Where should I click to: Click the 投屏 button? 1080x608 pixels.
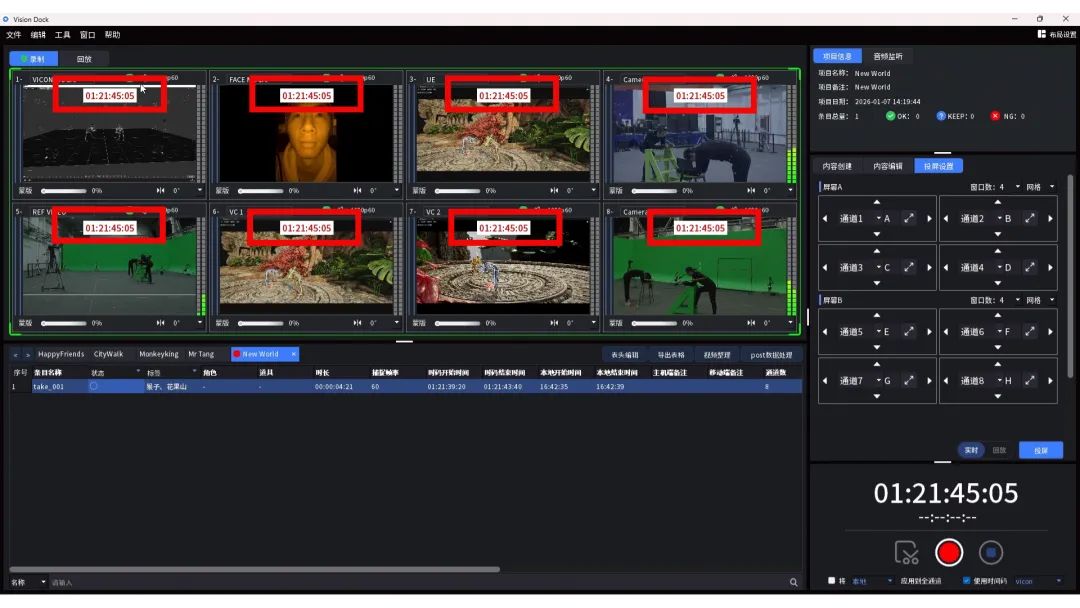(1041, 450)
